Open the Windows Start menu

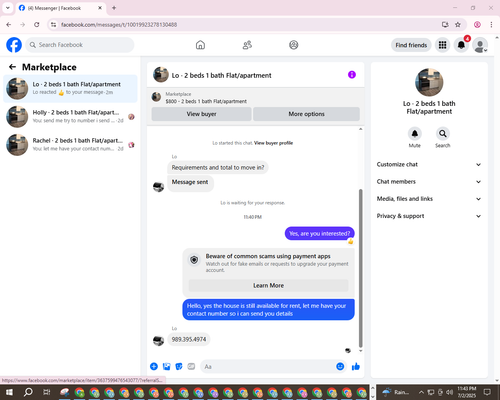(9, 392)
